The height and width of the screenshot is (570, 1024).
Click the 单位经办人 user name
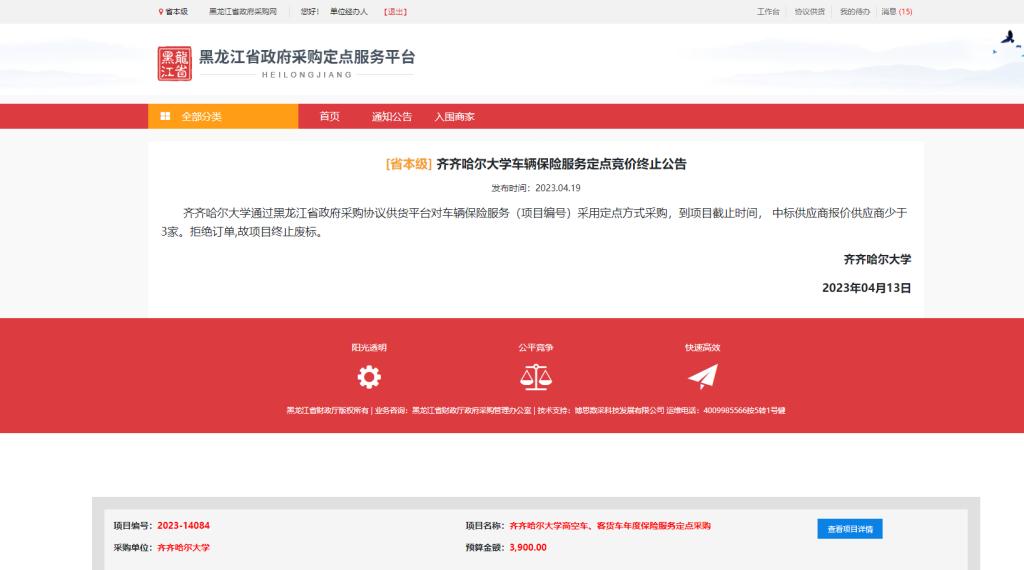[349, 12]
